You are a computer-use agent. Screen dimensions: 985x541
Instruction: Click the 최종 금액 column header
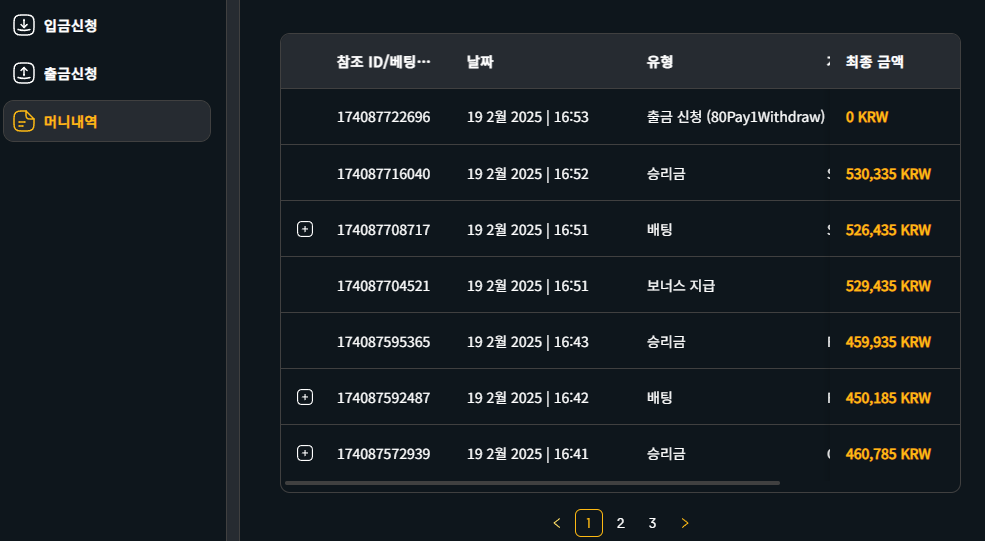[874, 62]
